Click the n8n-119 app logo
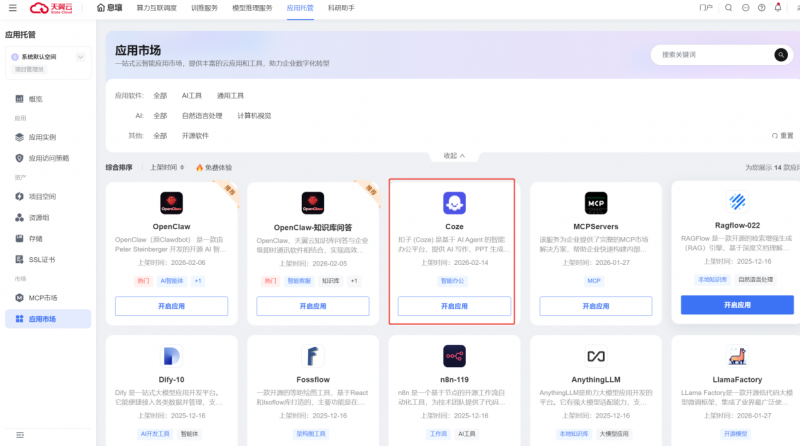 pyautogui.click(x=453, y=357)
